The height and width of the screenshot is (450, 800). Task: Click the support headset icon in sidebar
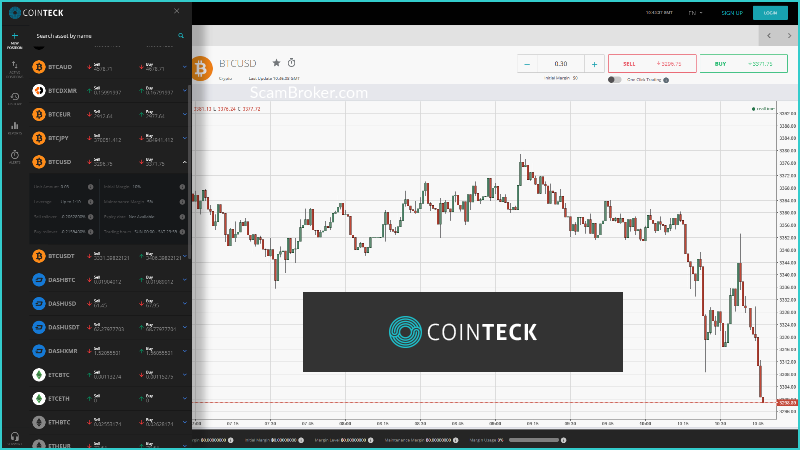(14, 438)
